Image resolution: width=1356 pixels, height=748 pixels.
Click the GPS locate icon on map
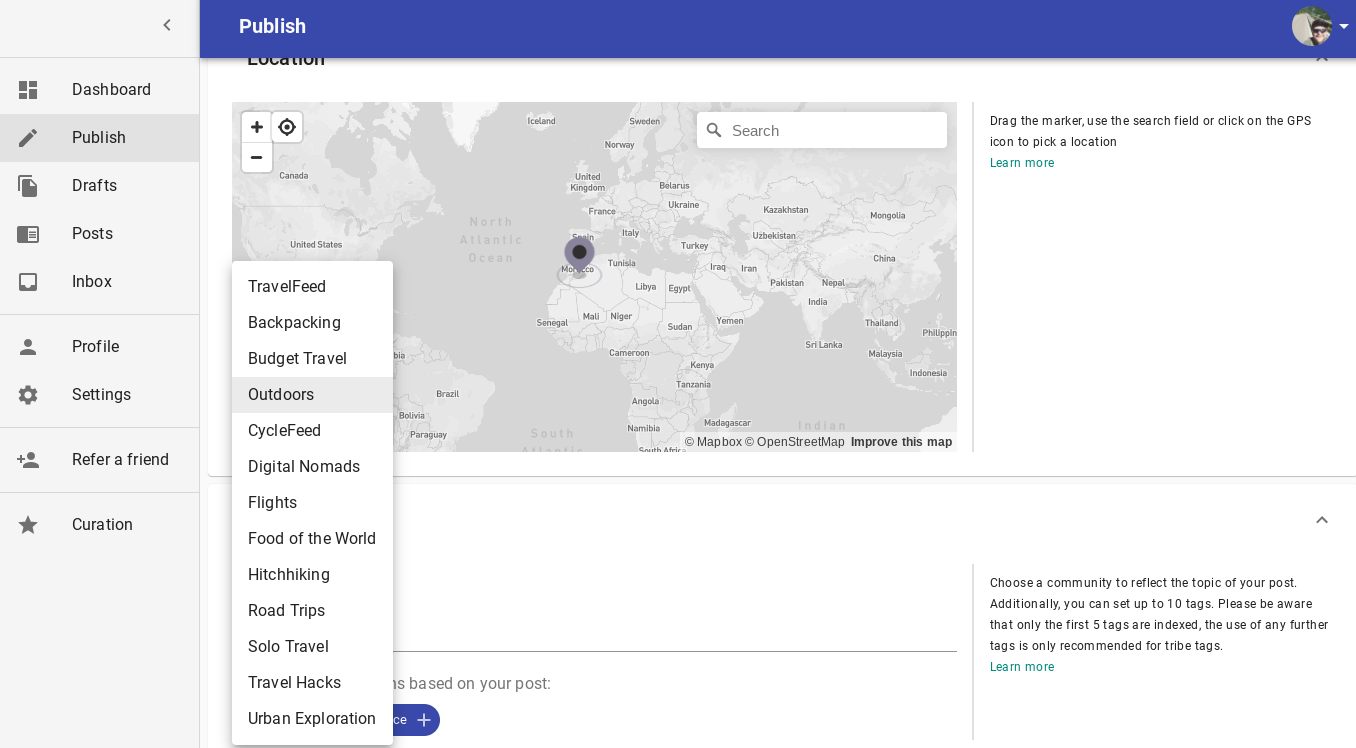tap(287, 127)
